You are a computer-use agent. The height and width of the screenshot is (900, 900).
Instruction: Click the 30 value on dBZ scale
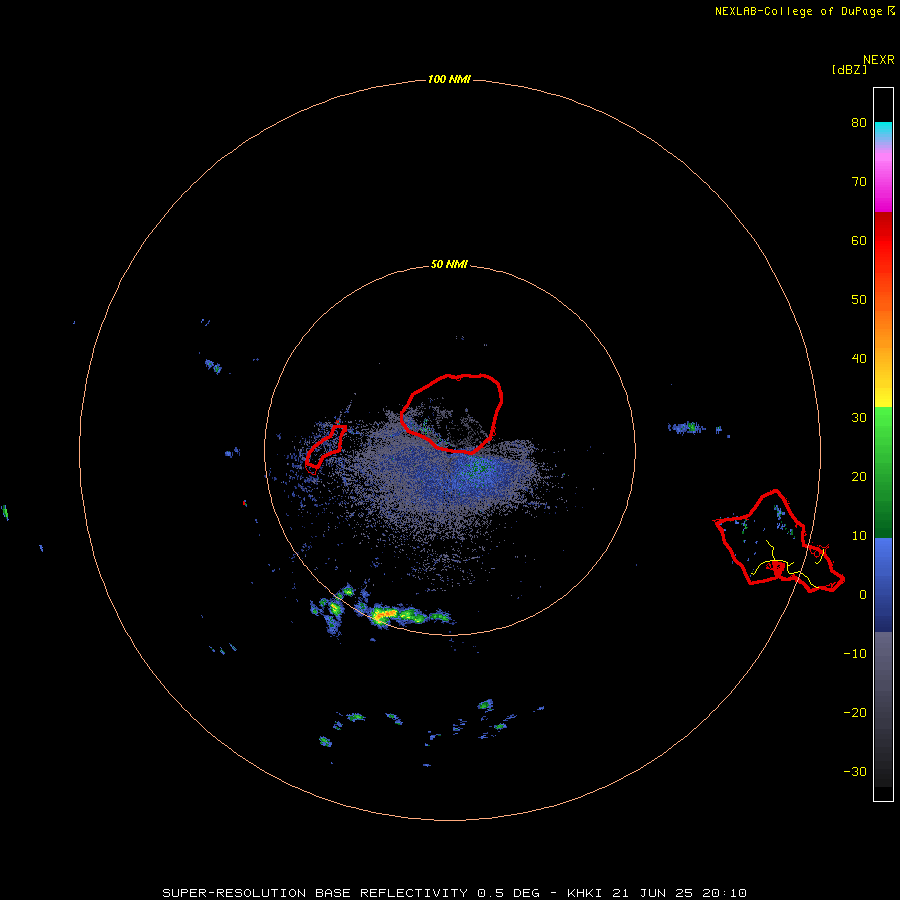859,418
